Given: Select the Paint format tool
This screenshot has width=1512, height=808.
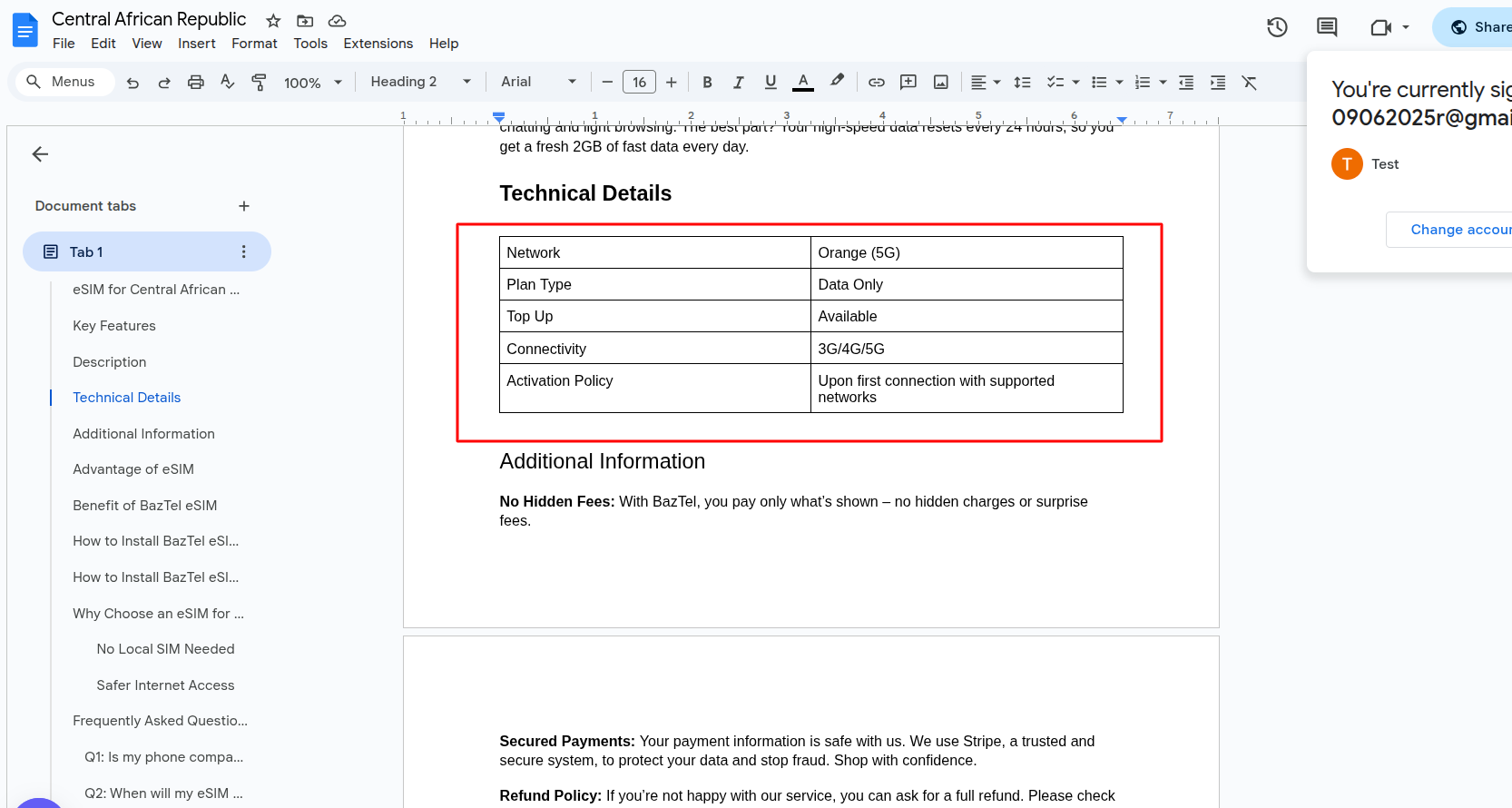Looking at the screenshot, I should [259, 83].
